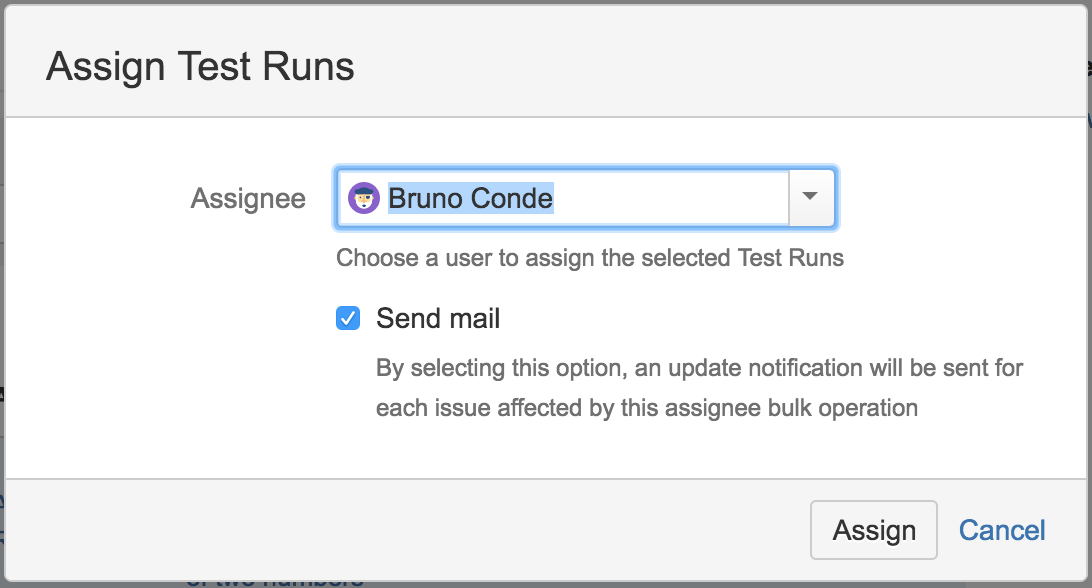Select the highlighted Bruno Conde text
The height and width of the screenshot is (588, 1092).
(470, 198)
